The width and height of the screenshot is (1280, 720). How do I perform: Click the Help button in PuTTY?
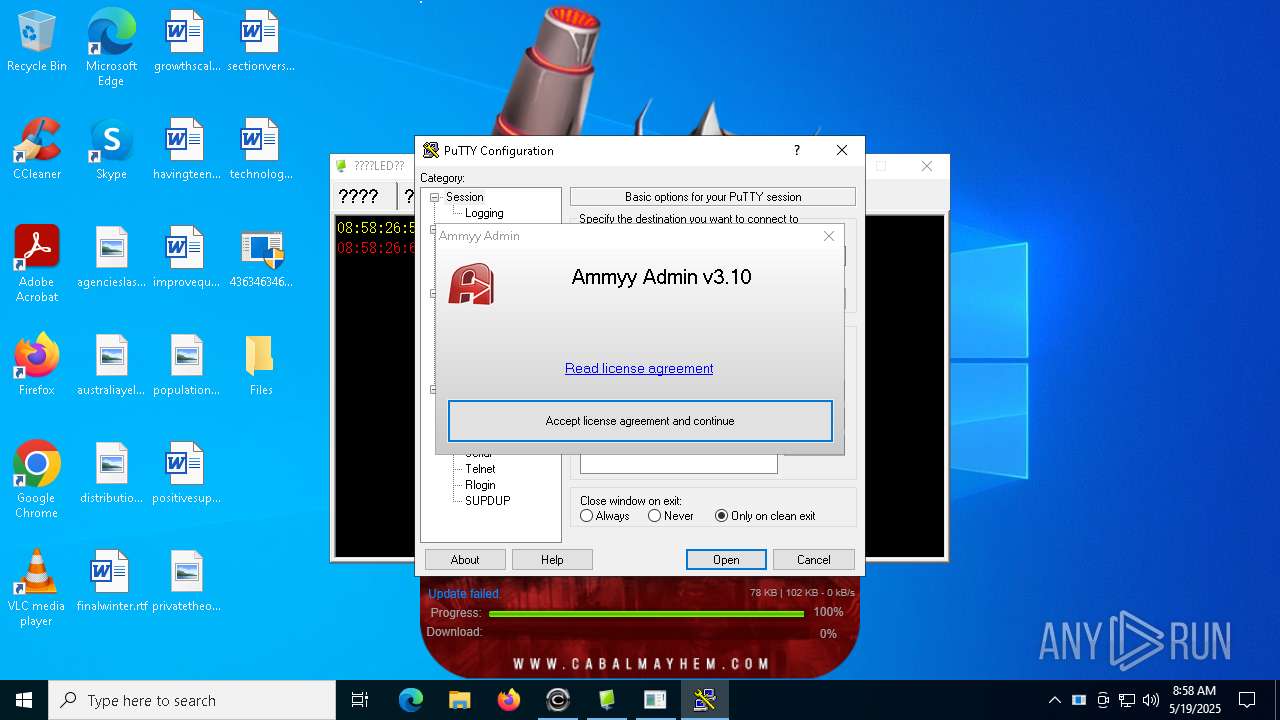point(552,560)
